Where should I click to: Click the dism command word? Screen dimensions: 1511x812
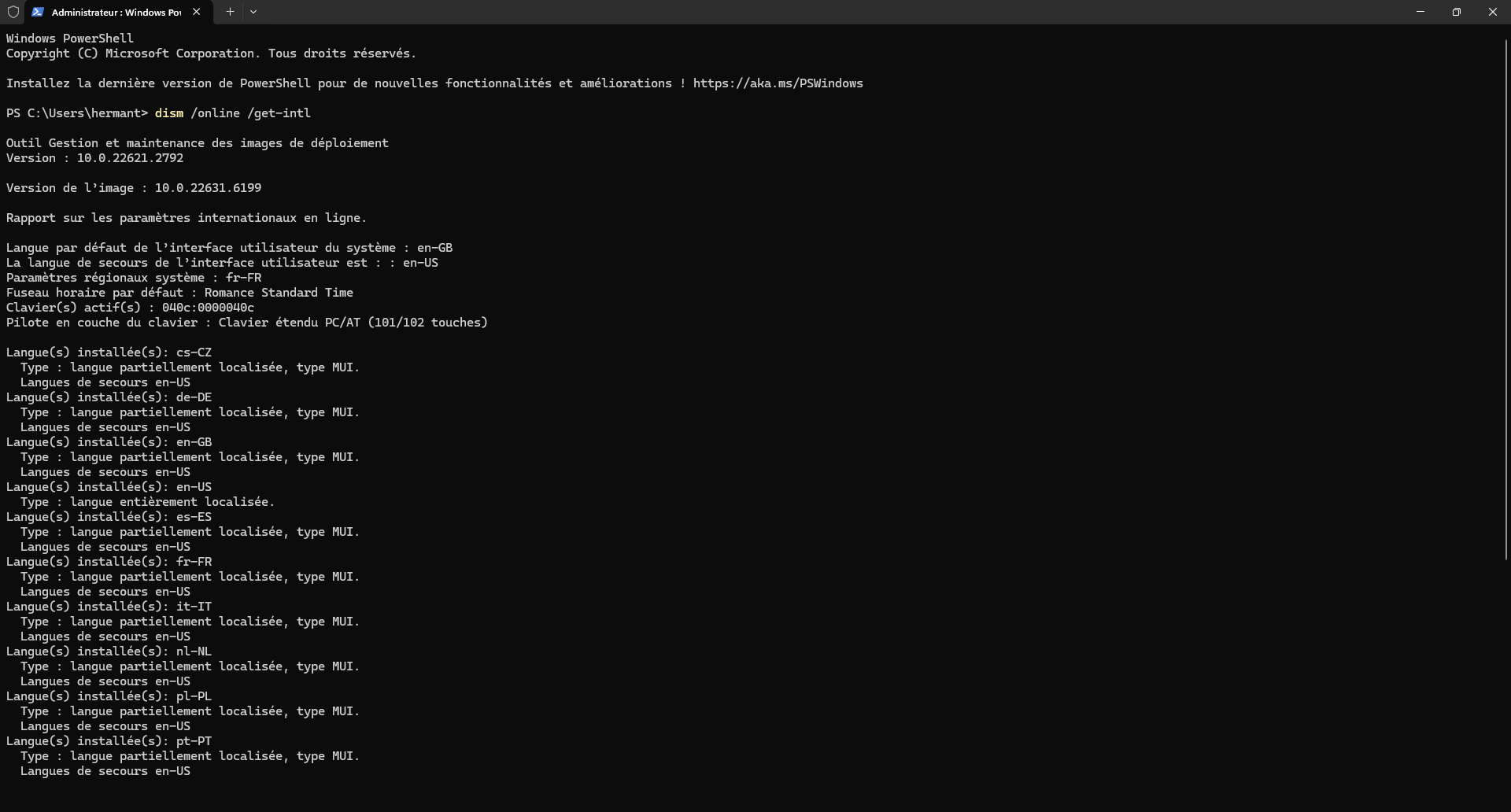tap(168, 113)
